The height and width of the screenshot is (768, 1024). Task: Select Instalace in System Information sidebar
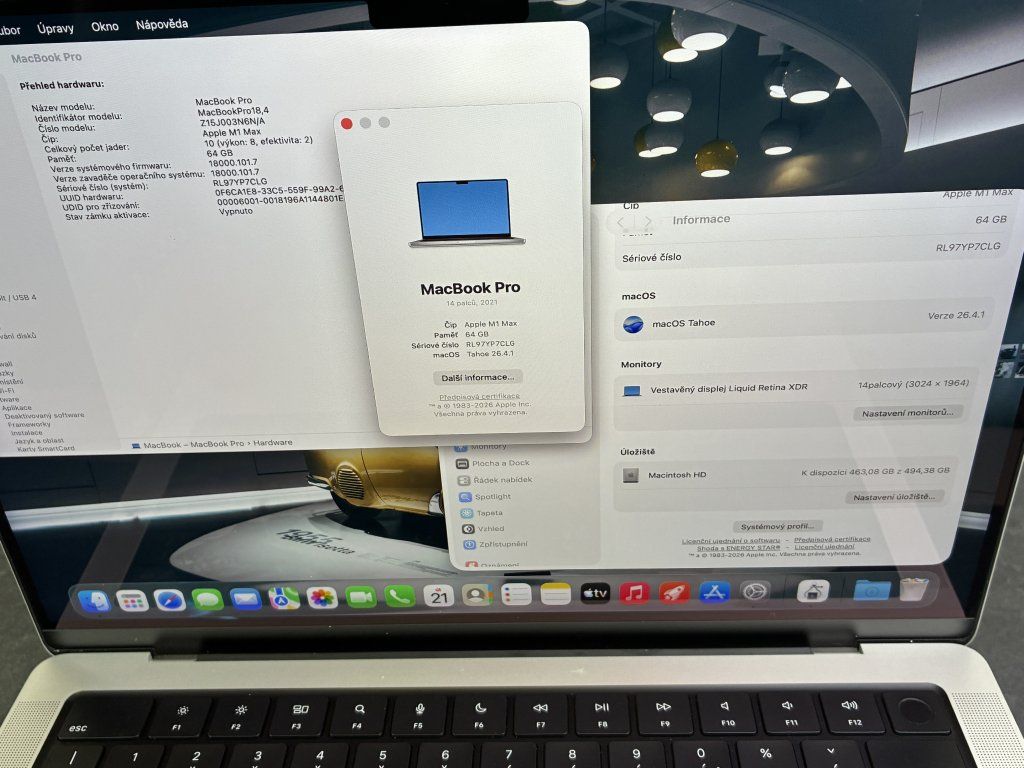[27, 433]
